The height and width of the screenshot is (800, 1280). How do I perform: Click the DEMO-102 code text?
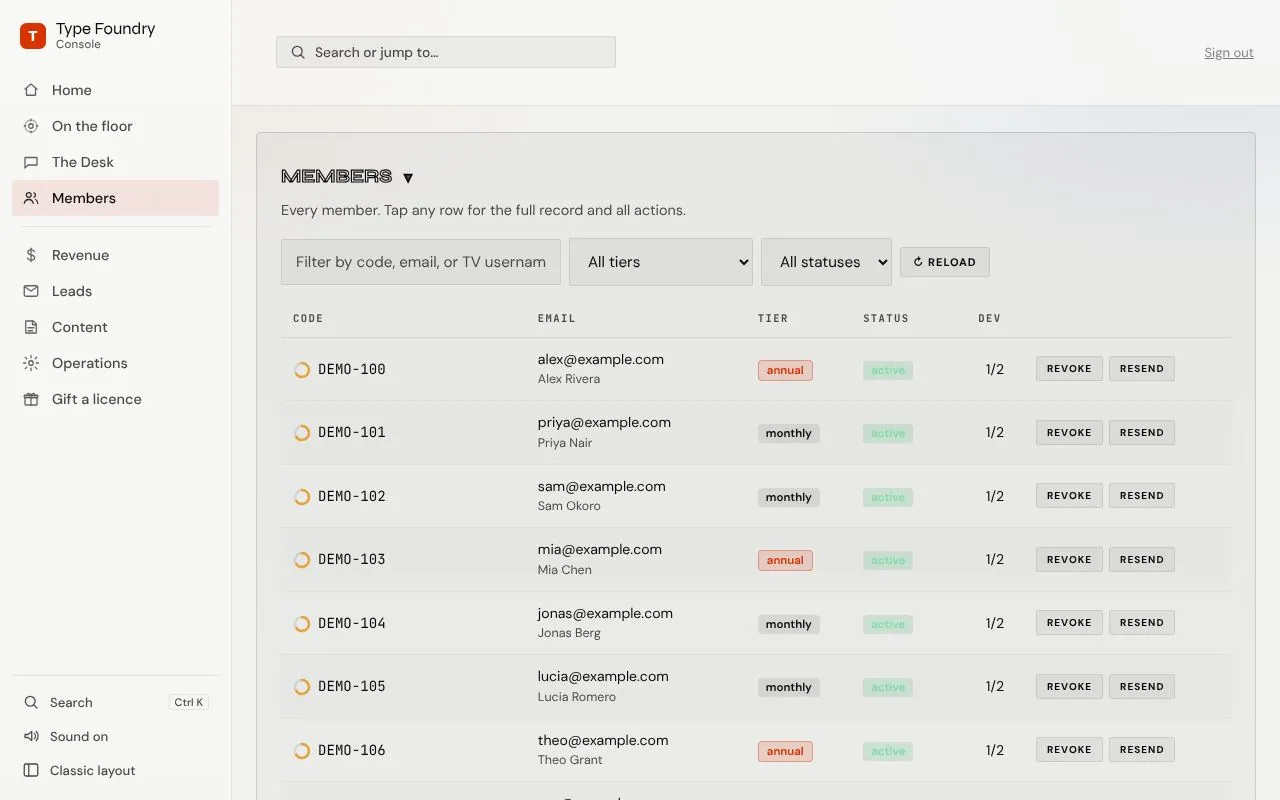[352, 496]
